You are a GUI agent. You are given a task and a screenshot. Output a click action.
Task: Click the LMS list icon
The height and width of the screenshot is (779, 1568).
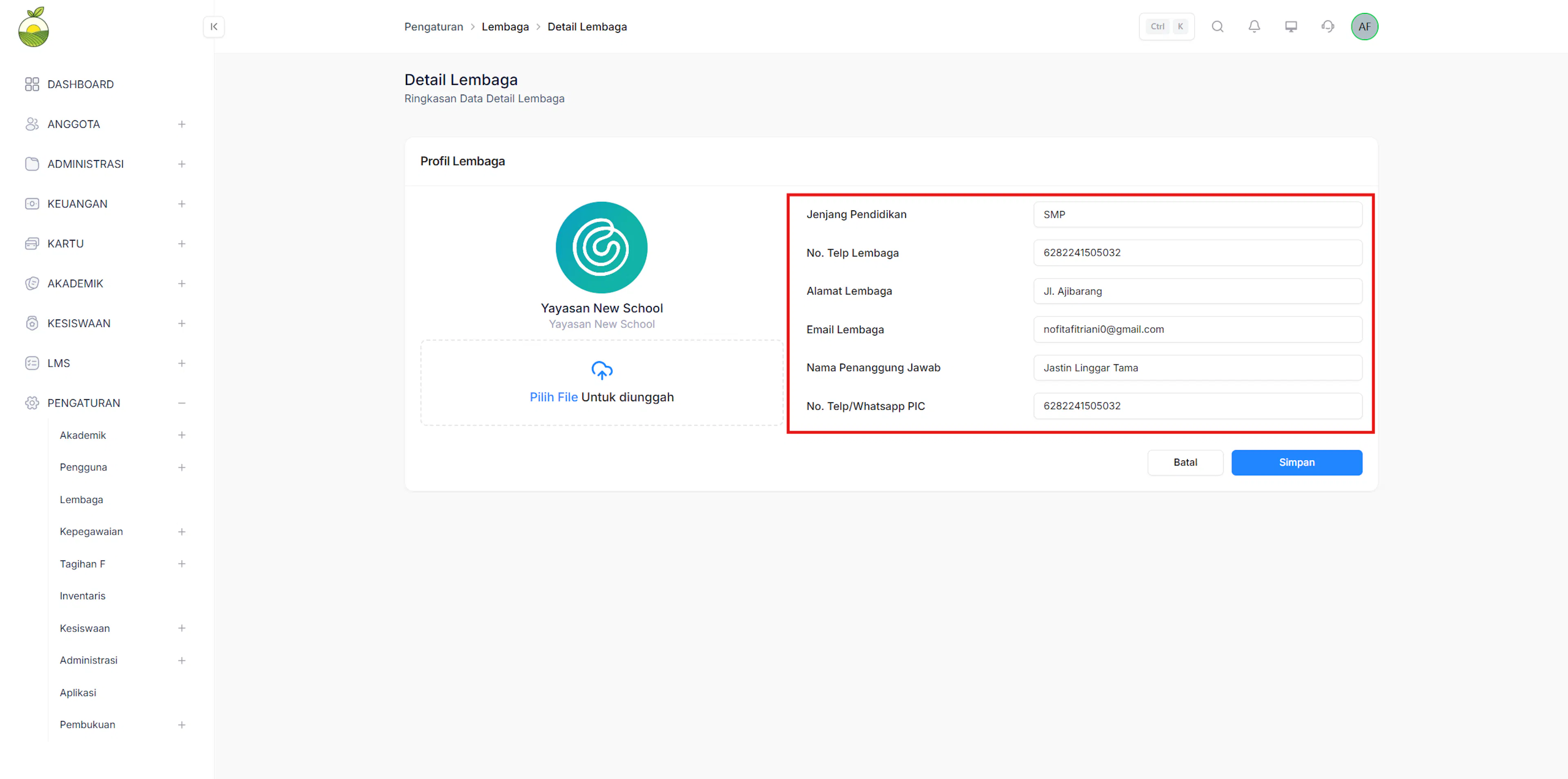click(32, 364)
